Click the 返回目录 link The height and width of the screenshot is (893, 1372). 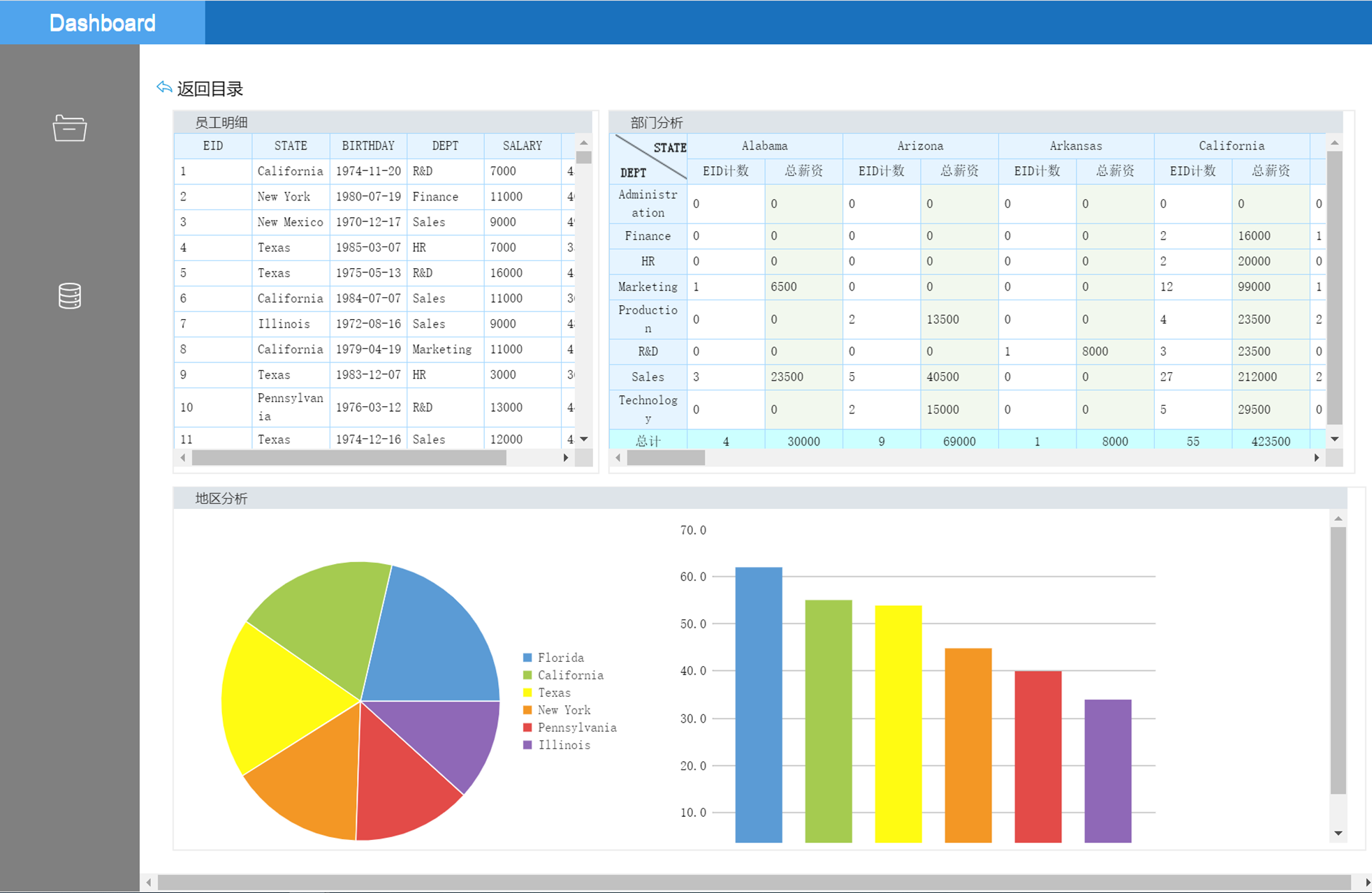[x=210, y=89]
